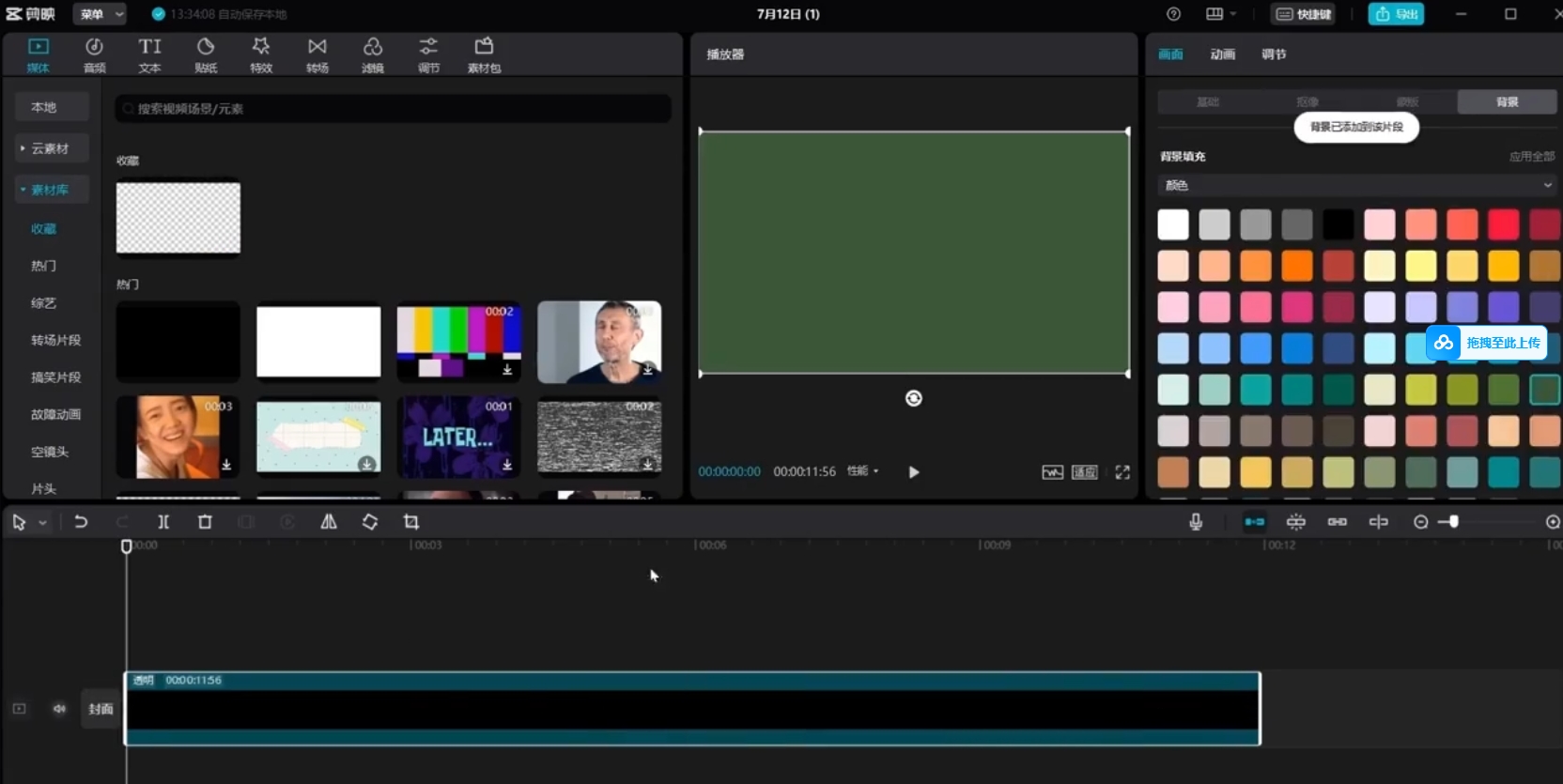Switch to the 调节 tab in the properties panel
Viewport: 1563px width, 784px height.
1274,54
